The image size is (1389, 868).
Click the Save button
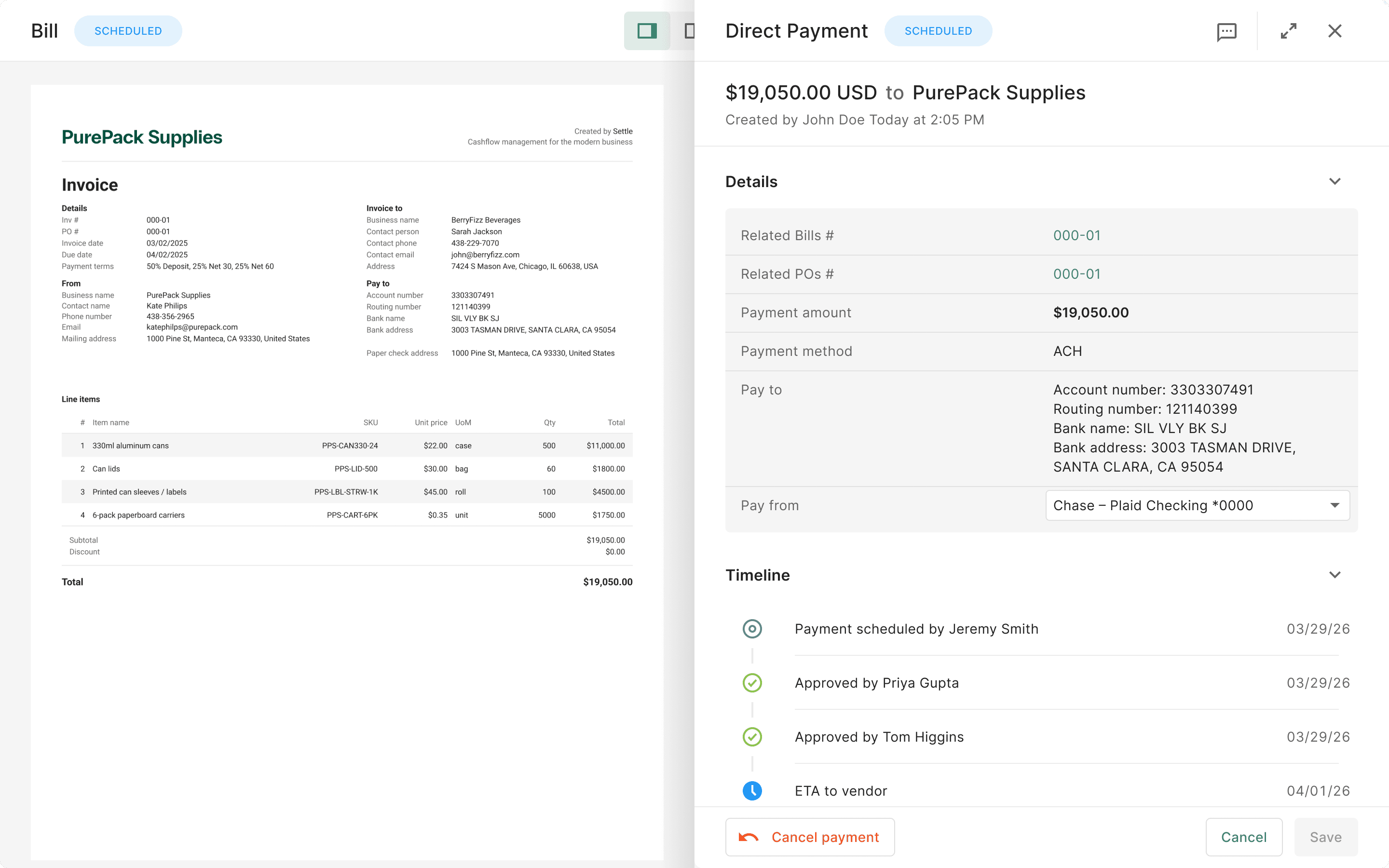[1326, 837]
